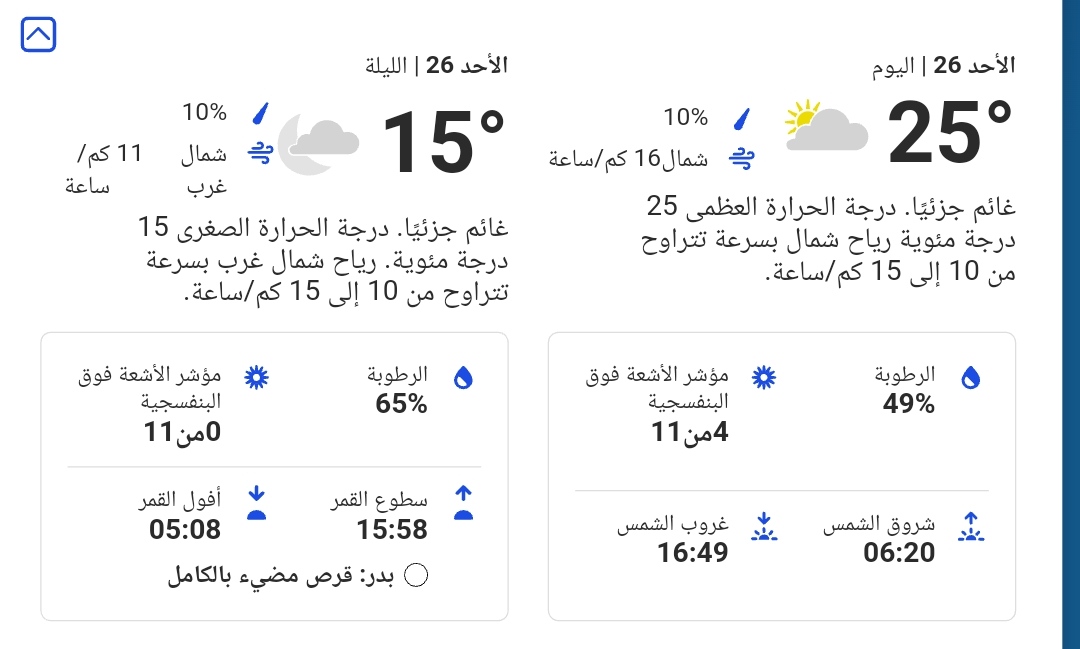Click the full moon phase circle icon
The width and height of the screenshot is (1080, 649).
click(x=417, y=575)
